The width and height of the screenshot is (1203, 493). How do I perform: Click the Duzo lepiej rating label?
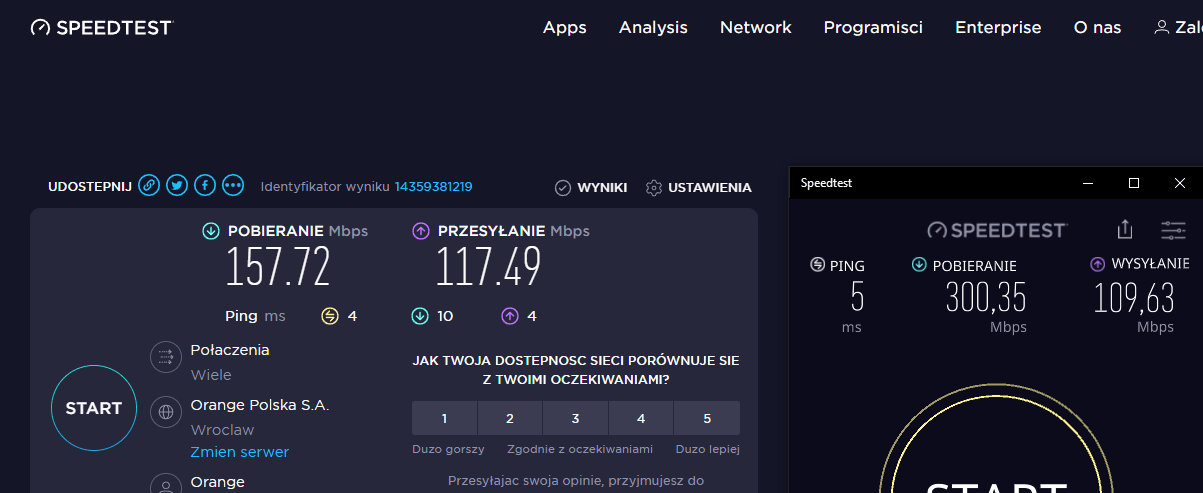coord(708,449)
